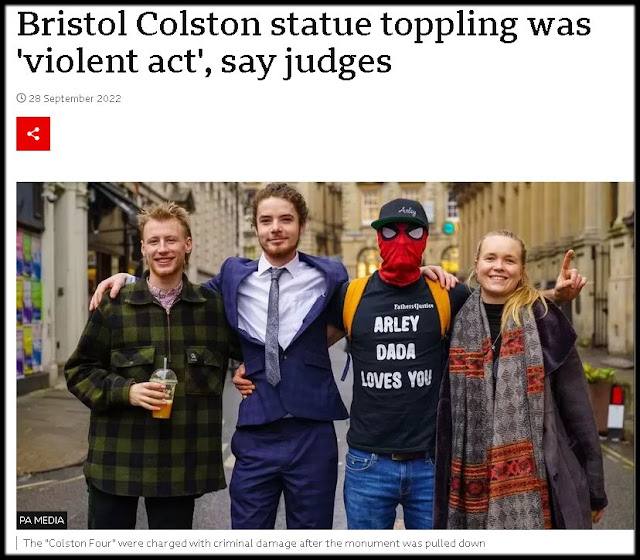Screen dimensions: 640x560
Task: Click the clock icon beside the date
Action: pos(21,98)
